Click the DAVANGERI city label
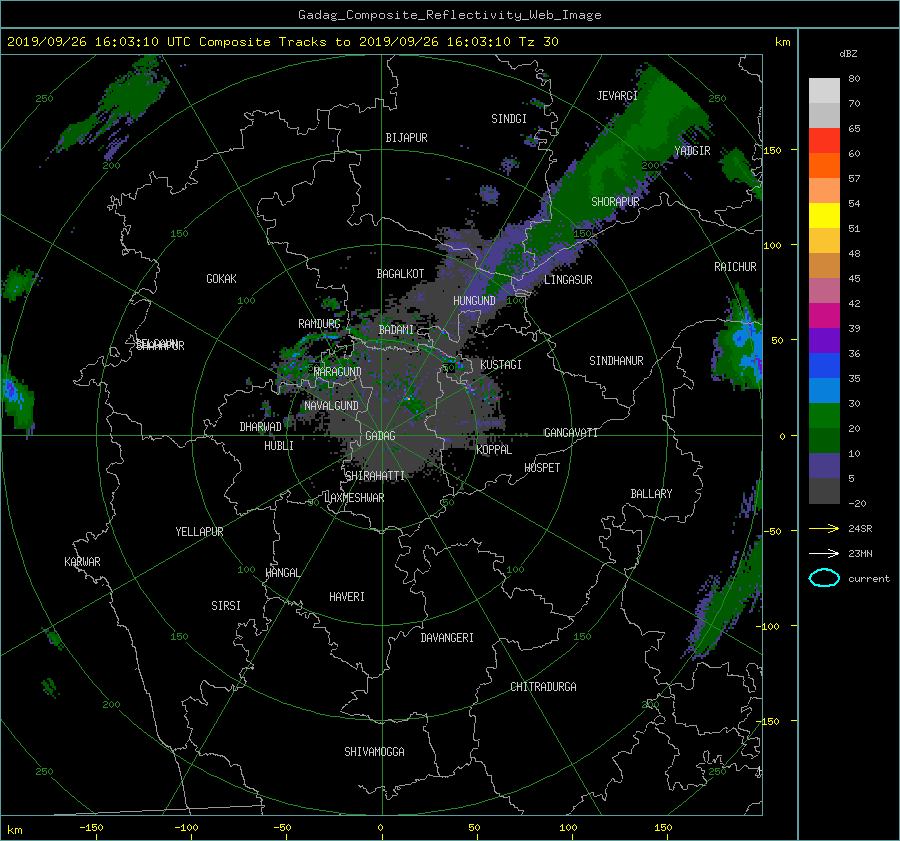The image size is (900, 841). 447,638
